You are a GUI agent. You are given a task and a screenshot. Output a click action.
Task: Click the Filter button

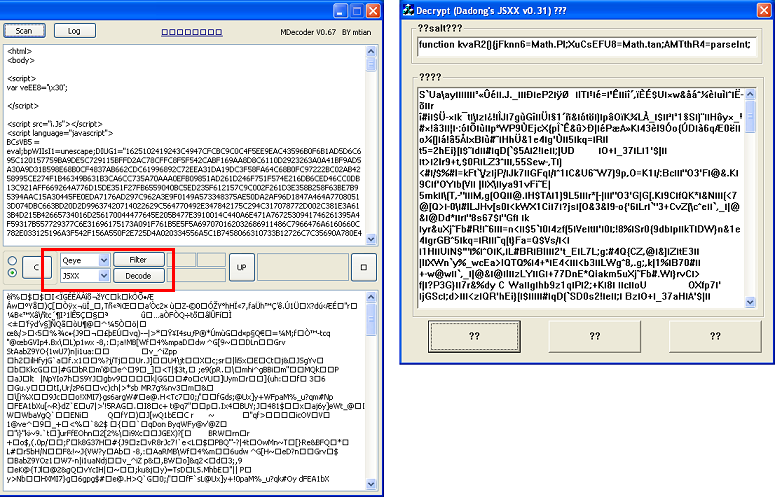pyautogui.click(x=138, y=260)
